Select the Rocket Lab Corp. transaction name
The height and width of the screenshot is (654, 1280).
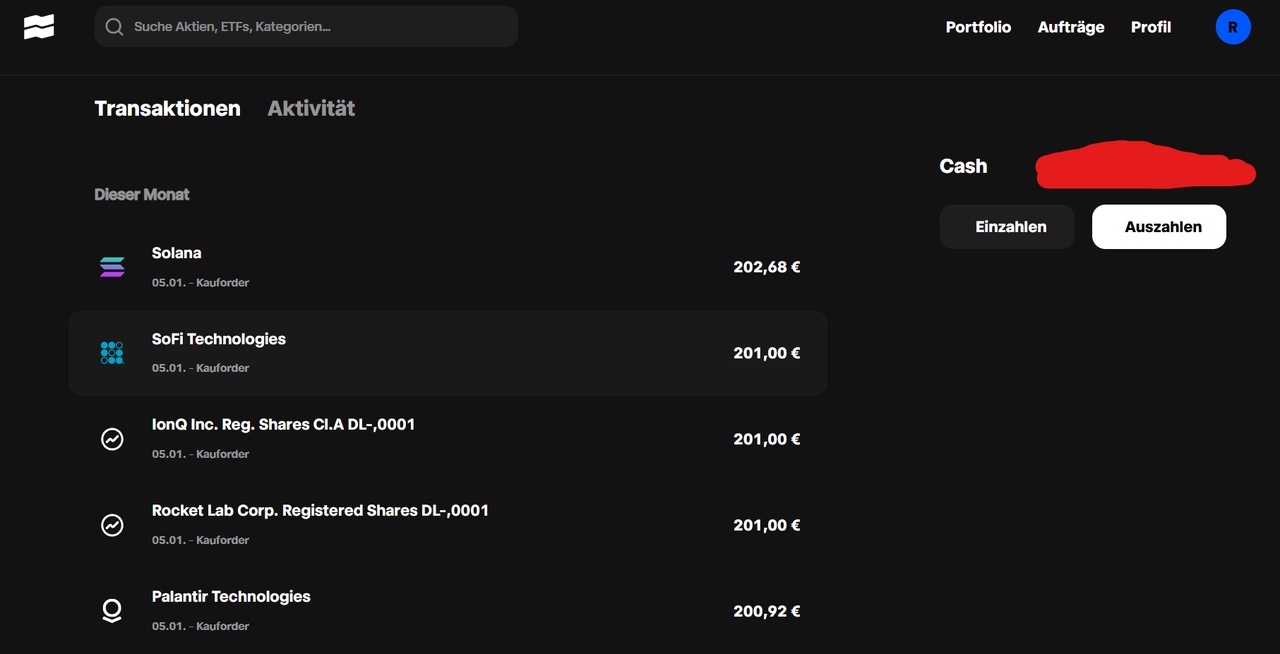320,511
